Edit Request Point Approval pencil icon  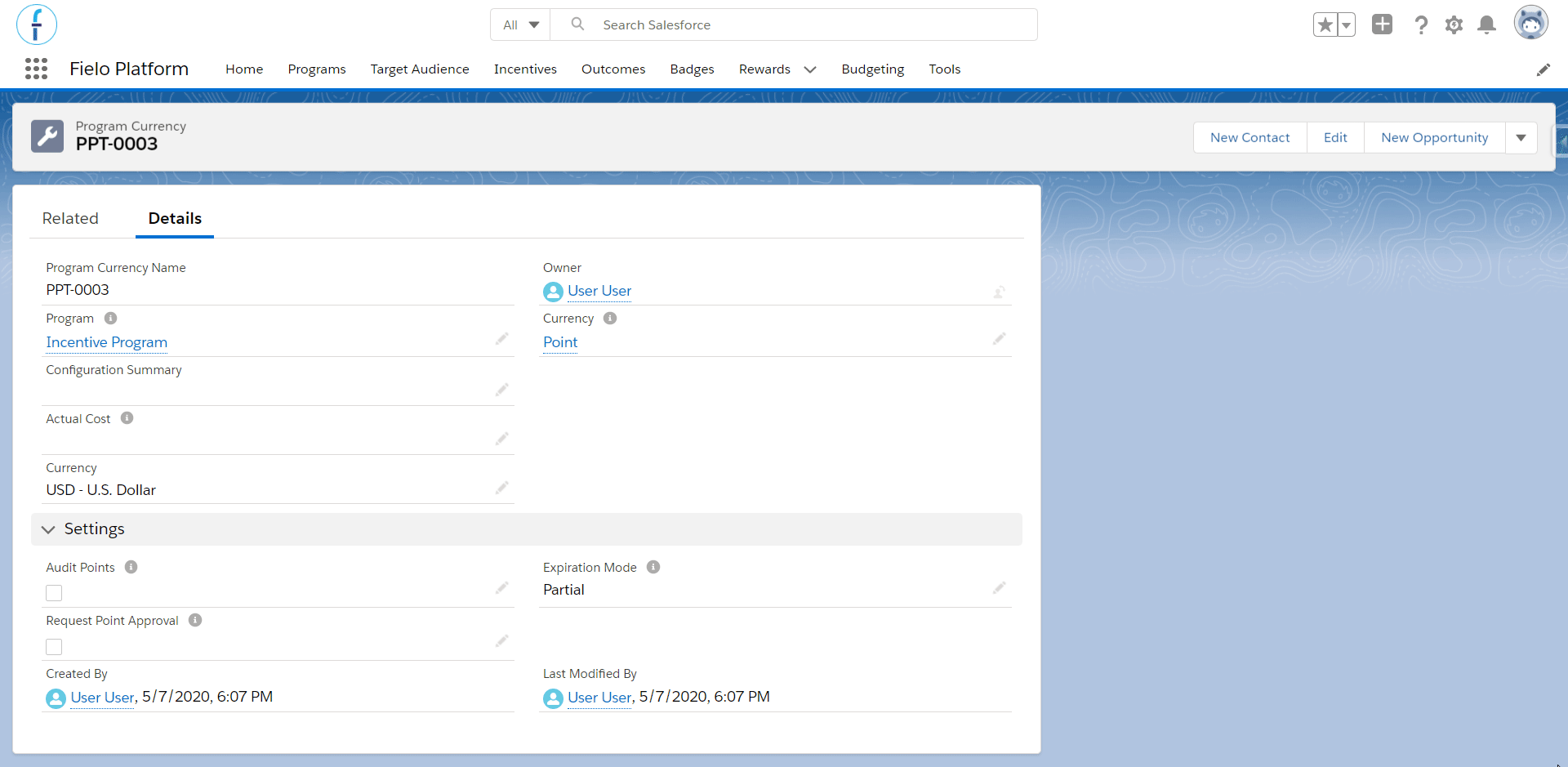[x=501, y=641]
